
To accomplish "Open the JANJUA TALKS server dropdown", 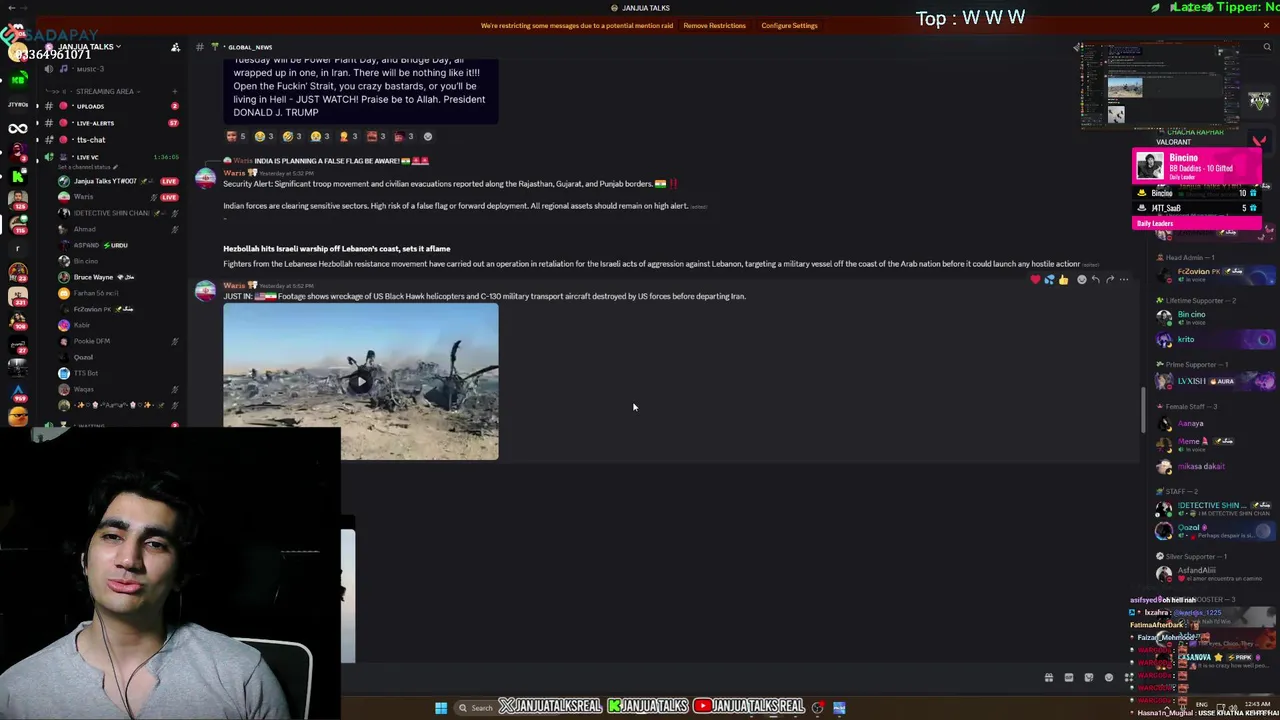I will pyautogui.click(x=89, y=47).
